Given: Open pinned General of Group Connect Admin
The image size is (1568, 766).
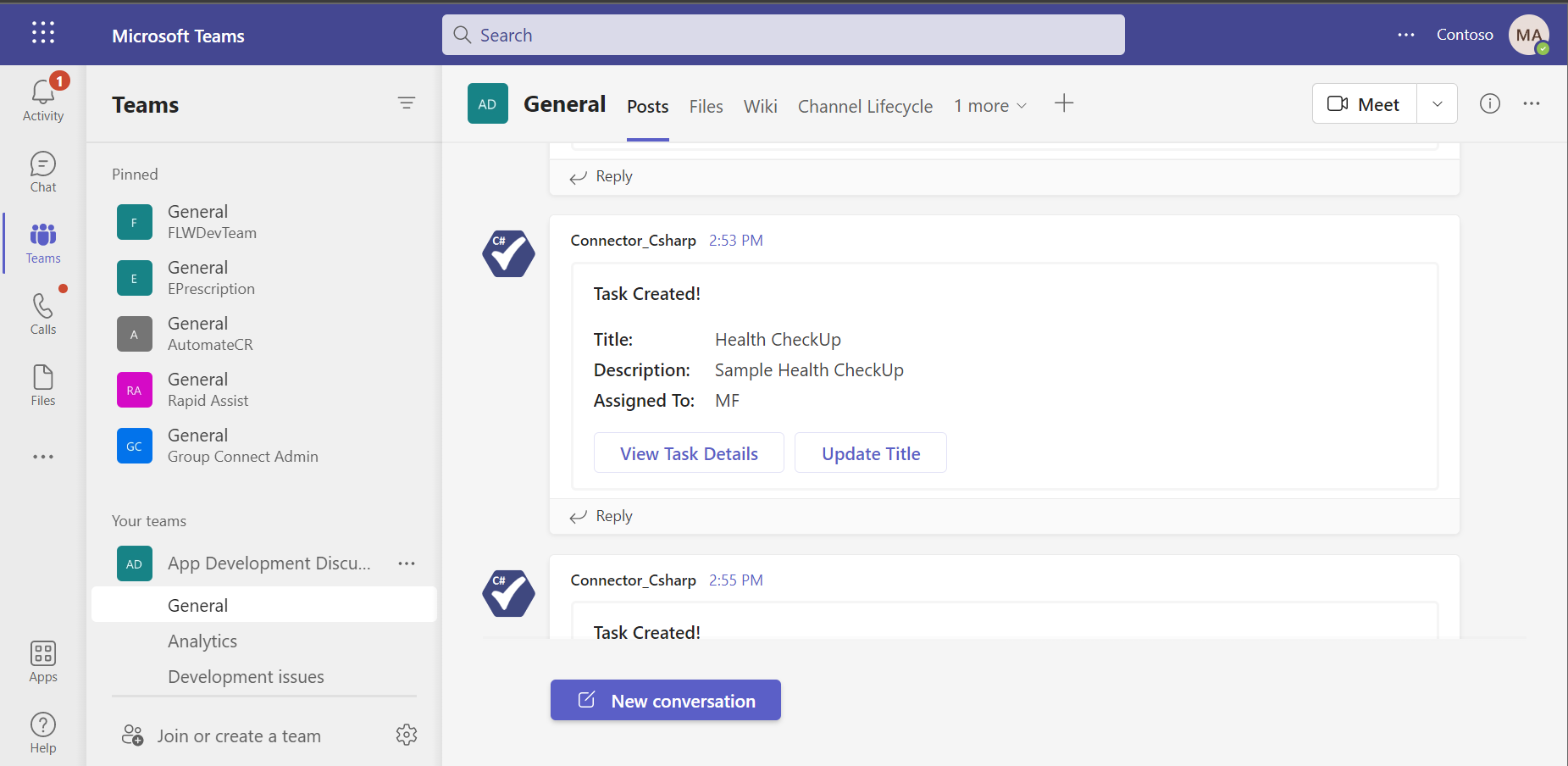Looking at the screenshot, I should (x=264, y=446).
